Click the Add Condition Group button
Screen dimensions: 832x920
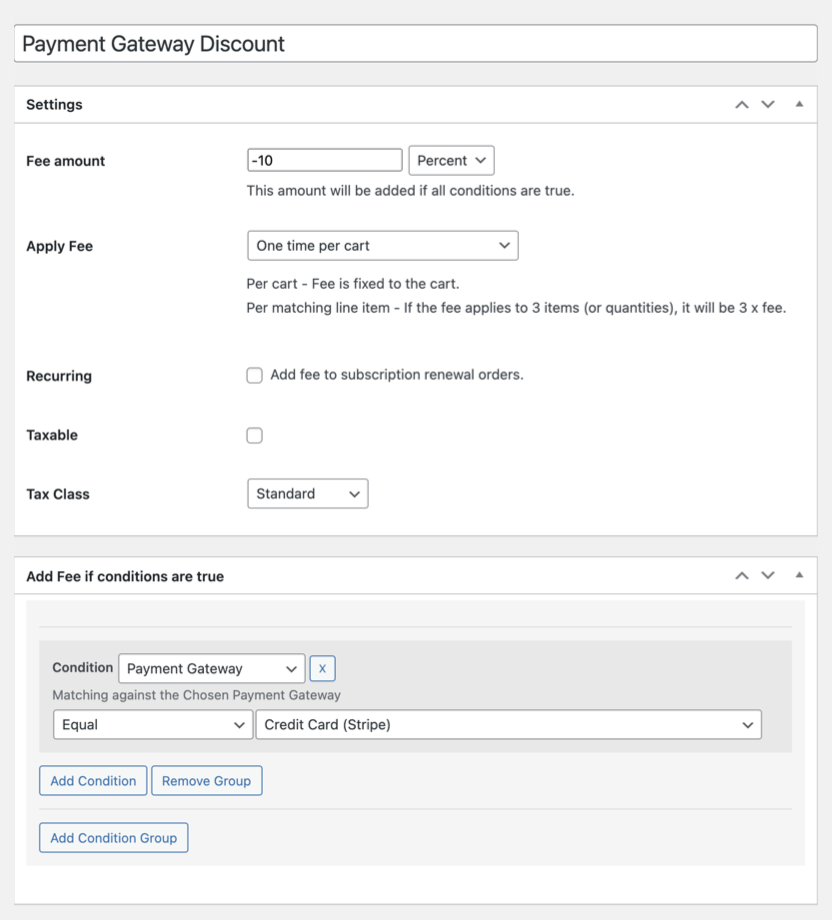click(x=113, y=838)
